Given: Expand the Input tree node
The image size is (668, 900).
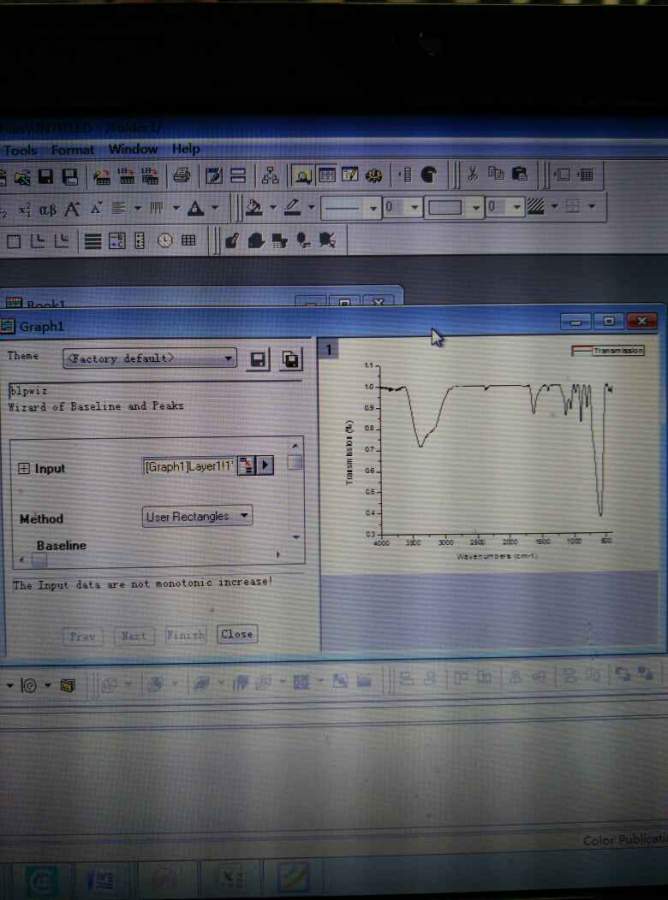Looking at the screenshot, I should 24,468.
